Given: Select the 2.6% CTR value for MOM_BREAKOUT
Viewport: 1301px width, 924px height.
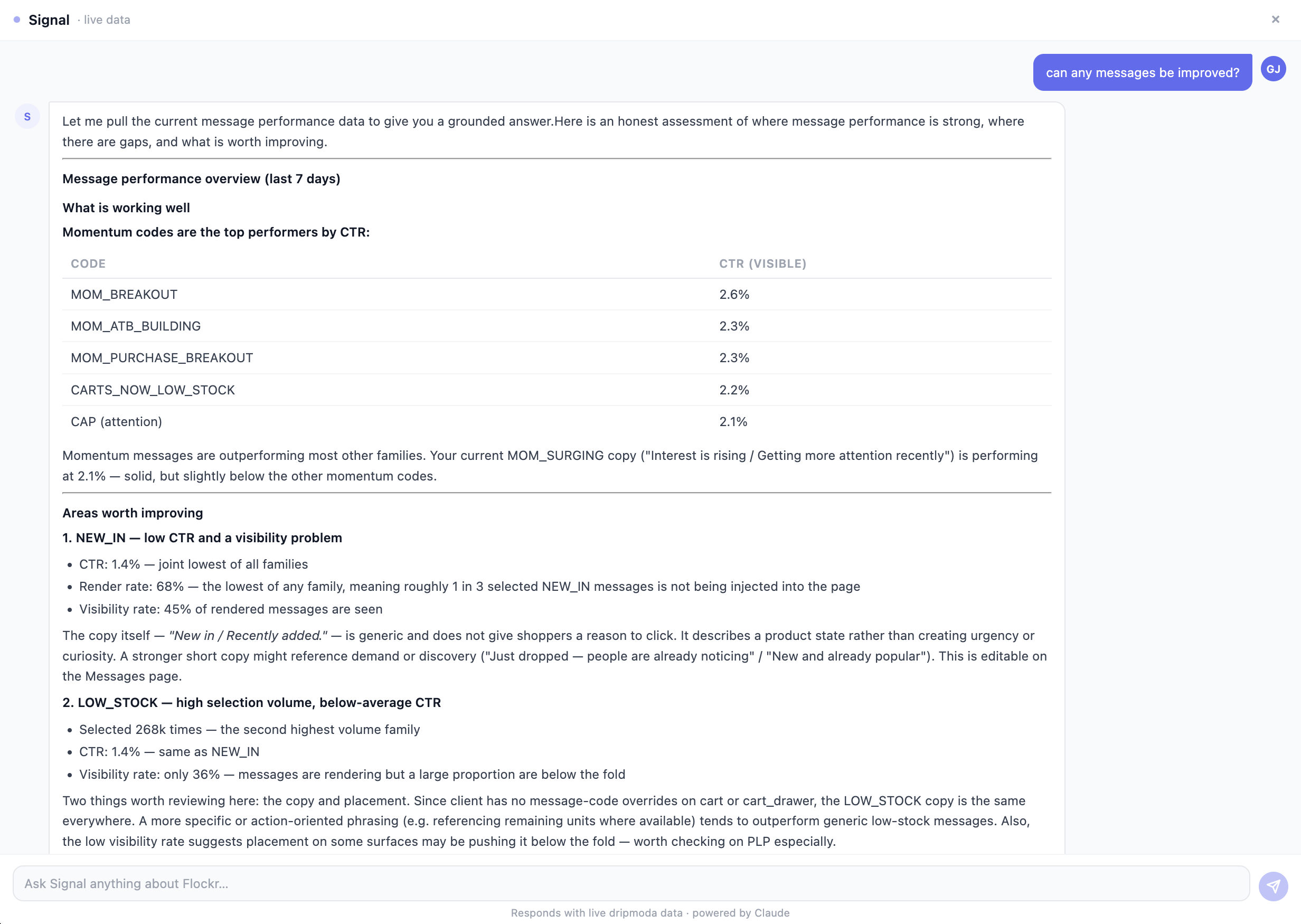Looking at the screenshot, I should pyautogui.click(x=734, y=294).
